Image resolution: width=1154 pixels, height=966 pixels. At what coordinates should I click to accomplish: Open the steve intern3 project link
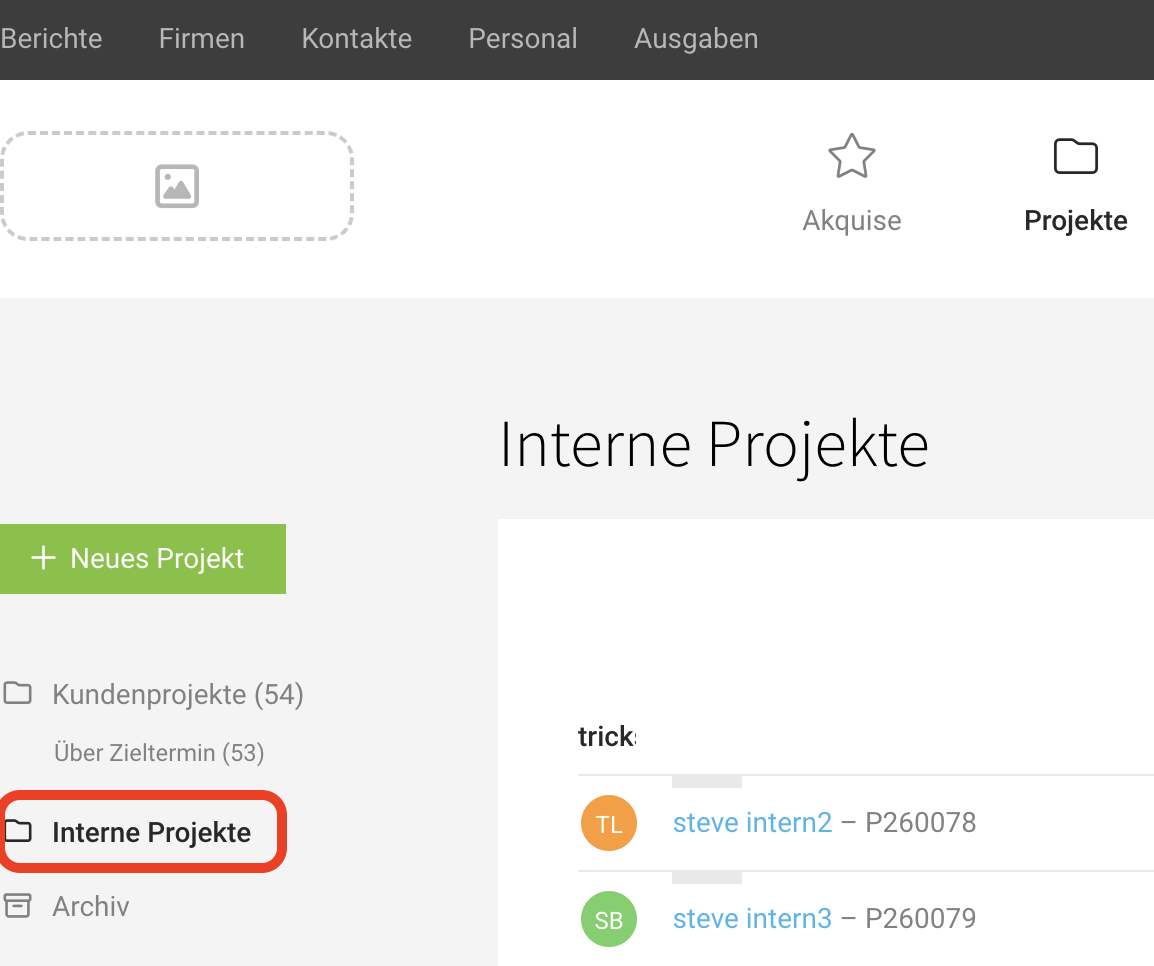pyautogui.click(x=752, y=918)
